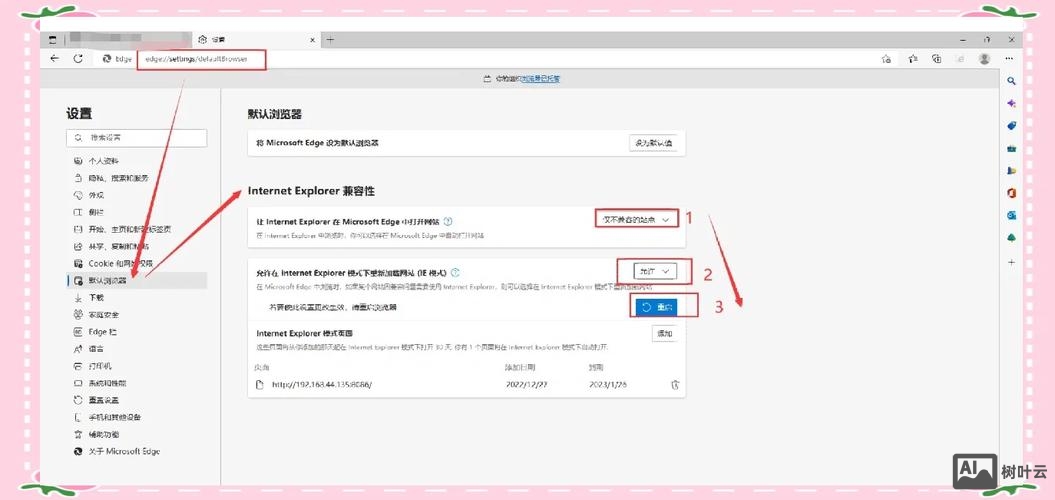Image resolution: width=1055 pixels, height=500 pixels.
Task: Click the "设为默认值" button
Action: pos(653,143)
